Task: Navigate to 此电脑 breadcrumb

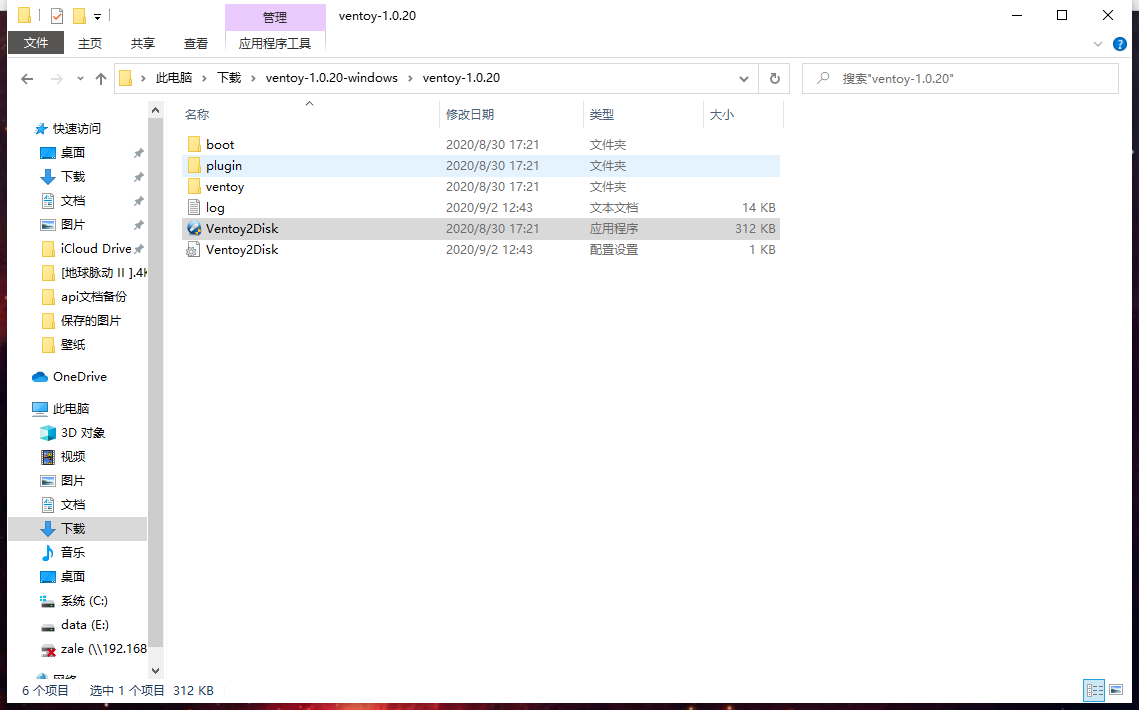Action: [x=174, y=78]
